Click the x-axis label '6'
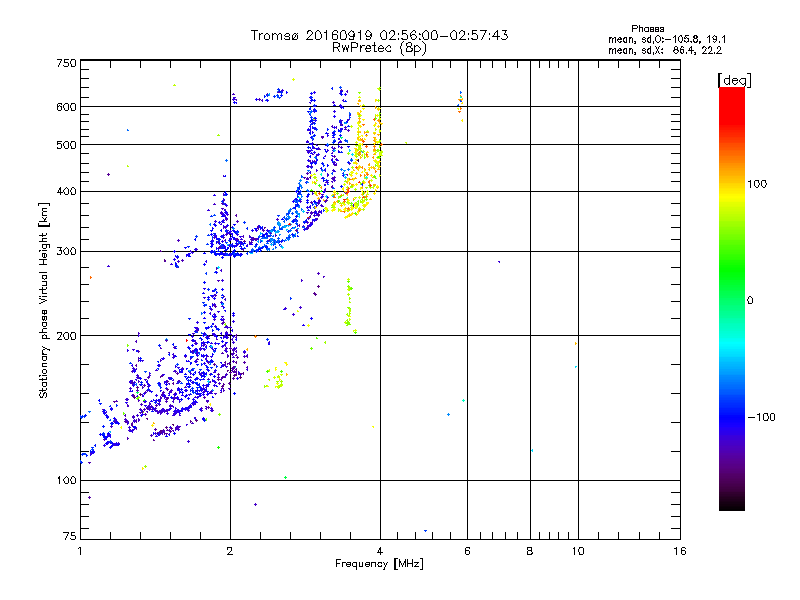The width and height of the screenshot is (800, 600). click(467, 551)
